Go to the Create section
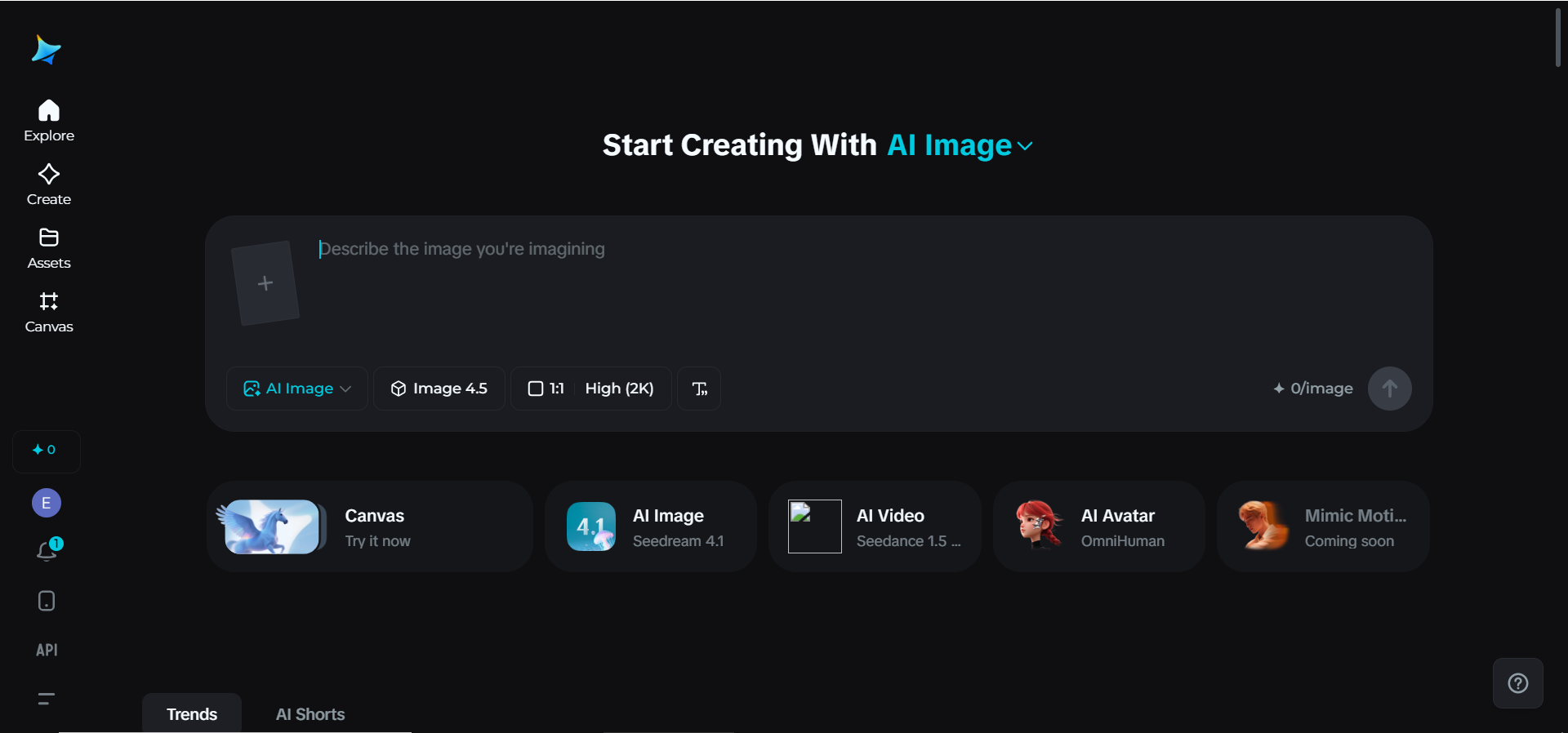Screen dimensions: 1568x733 (x=49, y=184)
